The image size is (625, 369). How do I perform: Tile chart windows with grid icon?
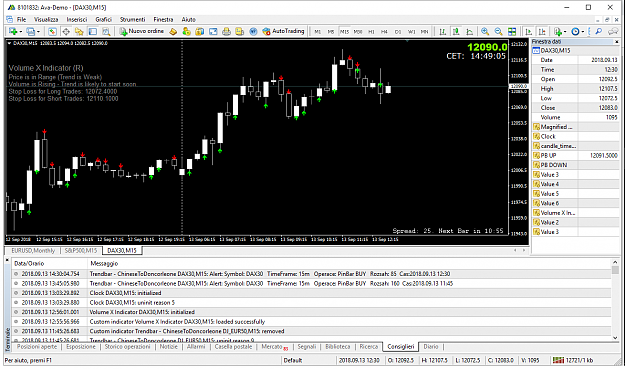tap(512, 31)
